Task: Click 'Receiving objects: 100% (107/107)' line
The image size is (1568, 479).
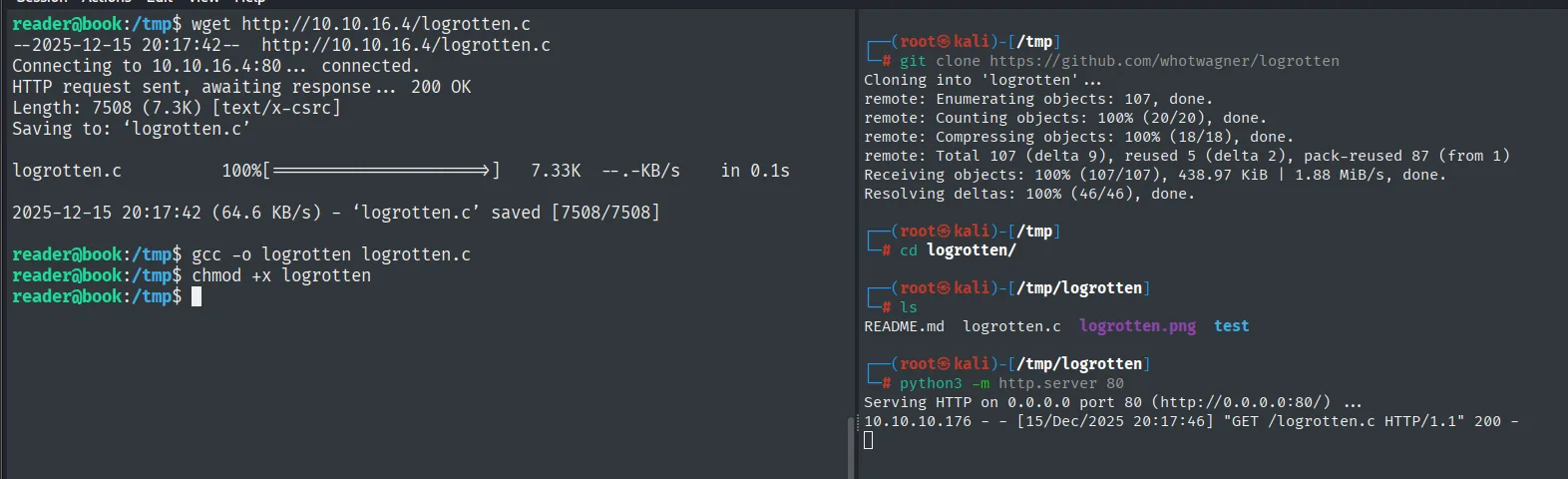Action: [x=1155, y=175]
